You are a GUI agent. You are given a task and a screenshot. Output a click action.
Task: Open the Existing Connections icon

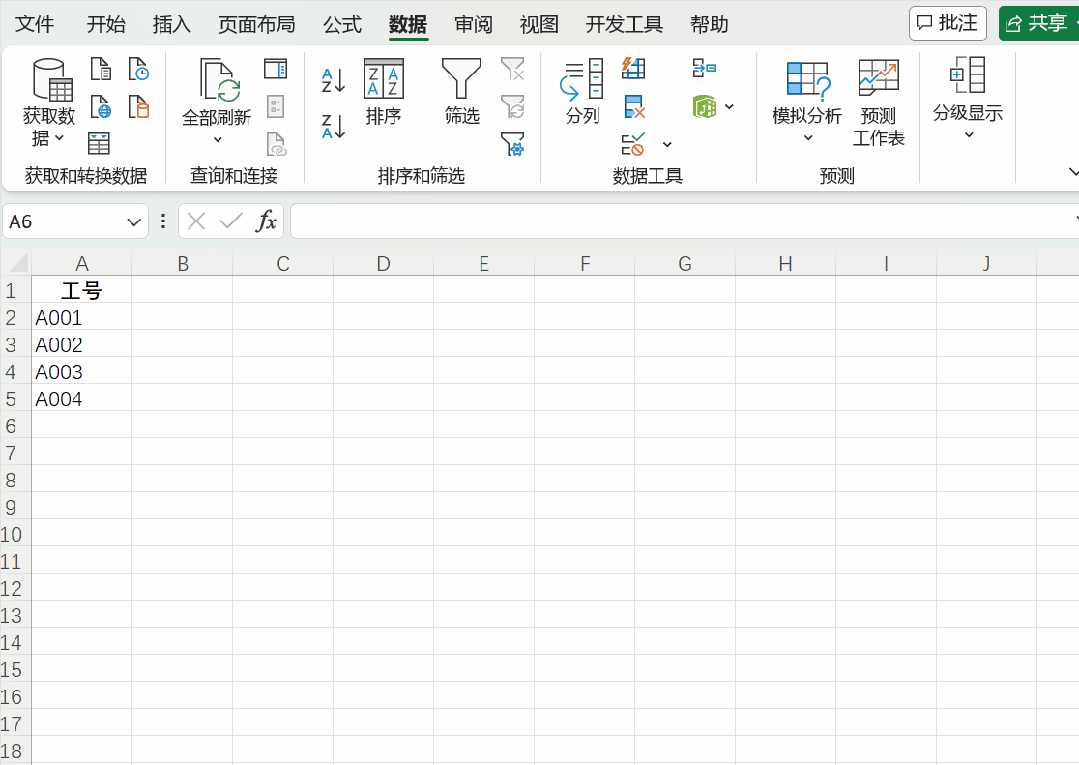click(x=139, y=107)
